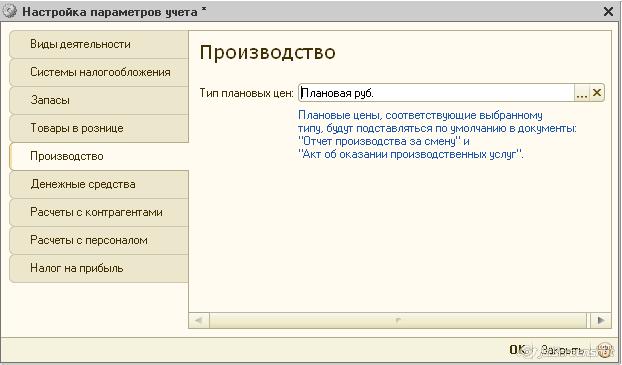Click the gear icon in the title bar
The height and width of the screenshot is (365, 622).
[x=10, y=12]
